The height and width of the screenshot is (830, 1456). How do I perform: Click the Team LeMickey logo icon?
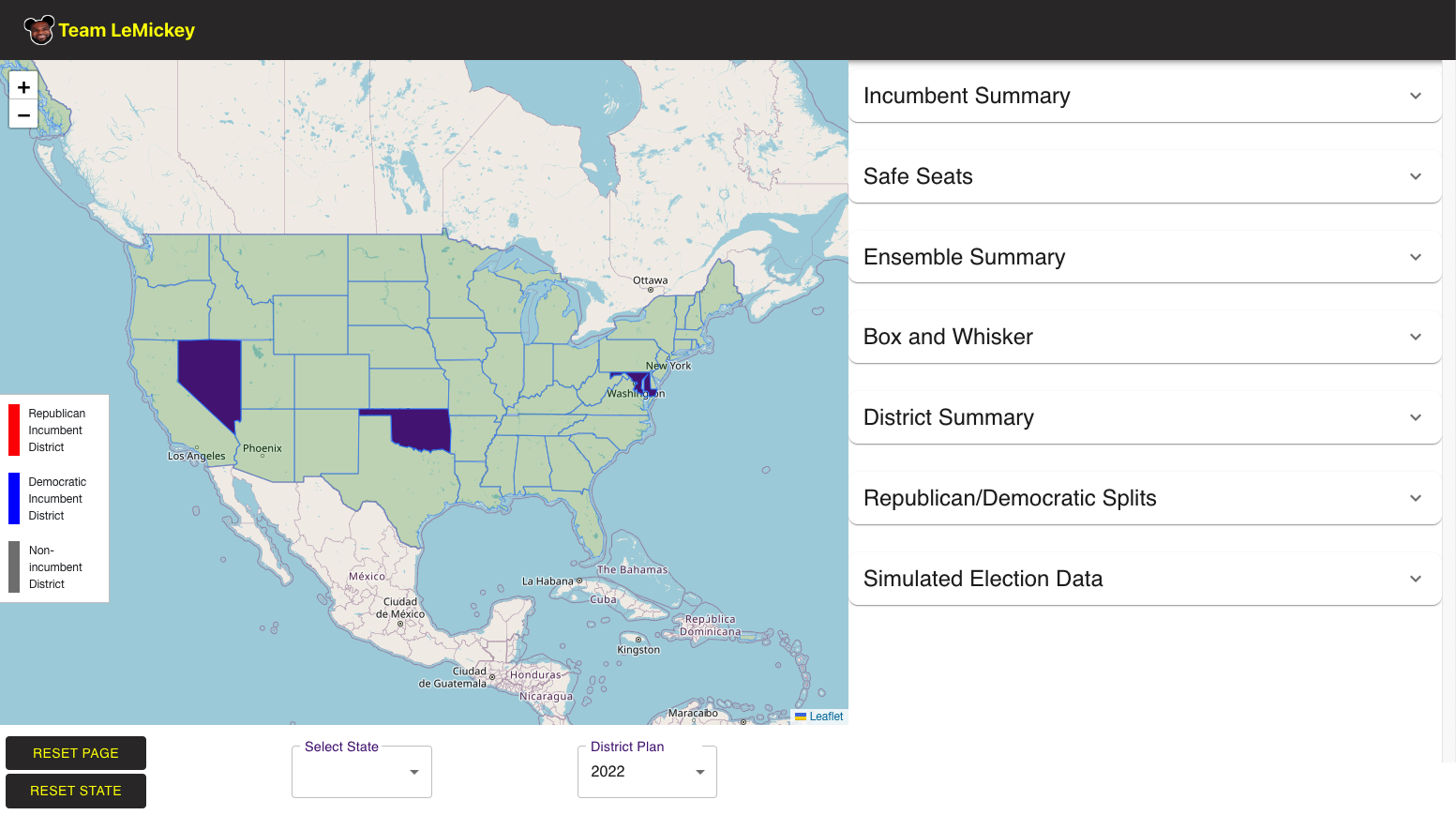pos(39,30)
